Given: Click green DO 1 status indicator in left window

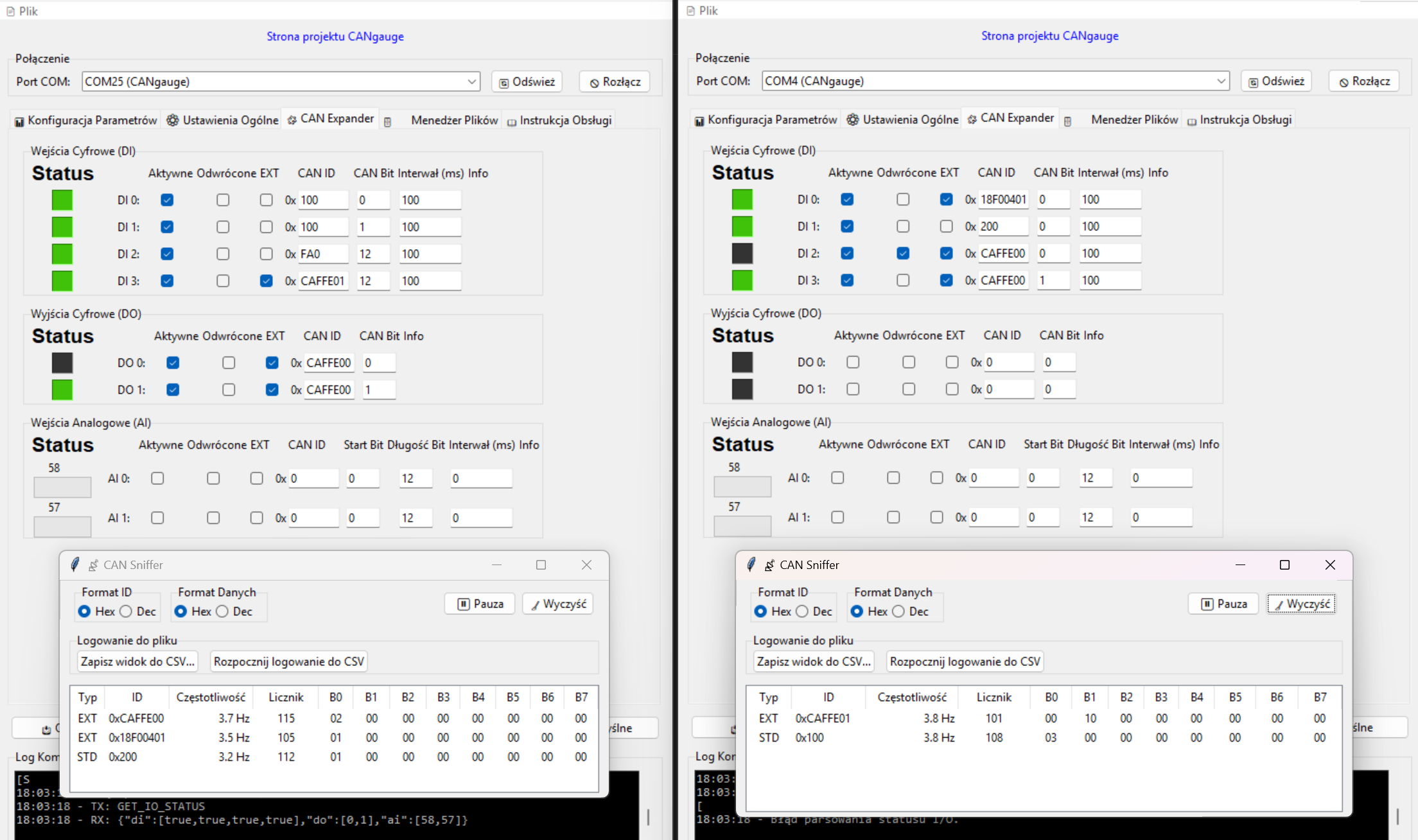Looking at the screenshot, I should [x=62, y=389].
